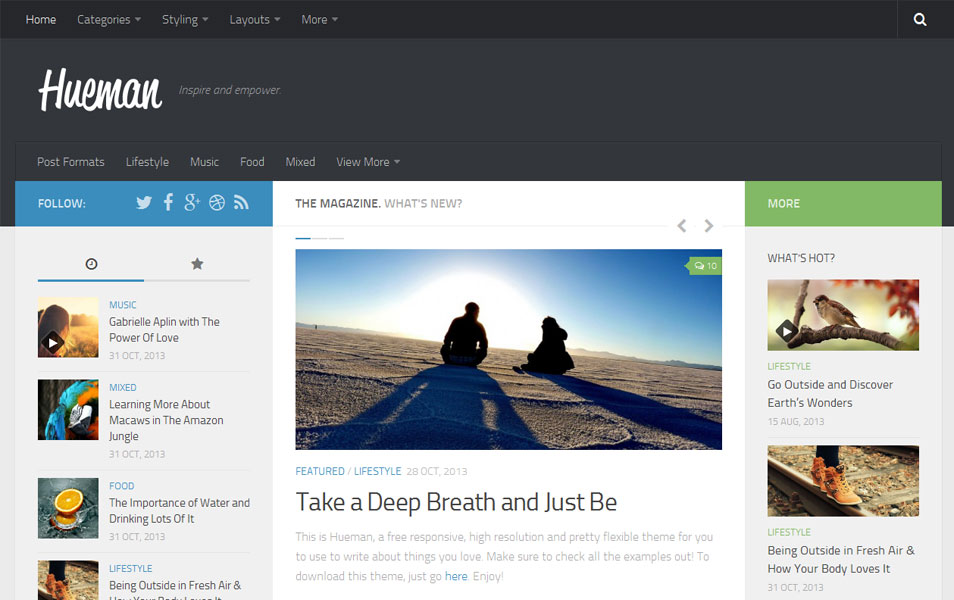The image size is (954, 600).
Task: Click the '28 OCT, 2013' featured post date
Action: point(437,471)
